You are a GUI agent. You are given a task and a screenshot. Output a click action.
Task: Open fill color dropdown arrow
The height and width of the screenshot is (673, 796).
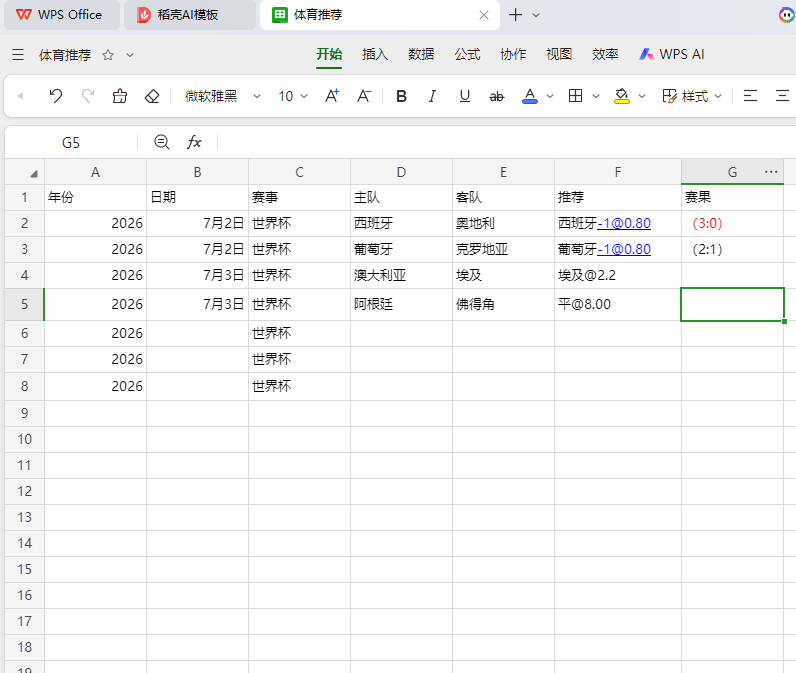click(642, 96)
